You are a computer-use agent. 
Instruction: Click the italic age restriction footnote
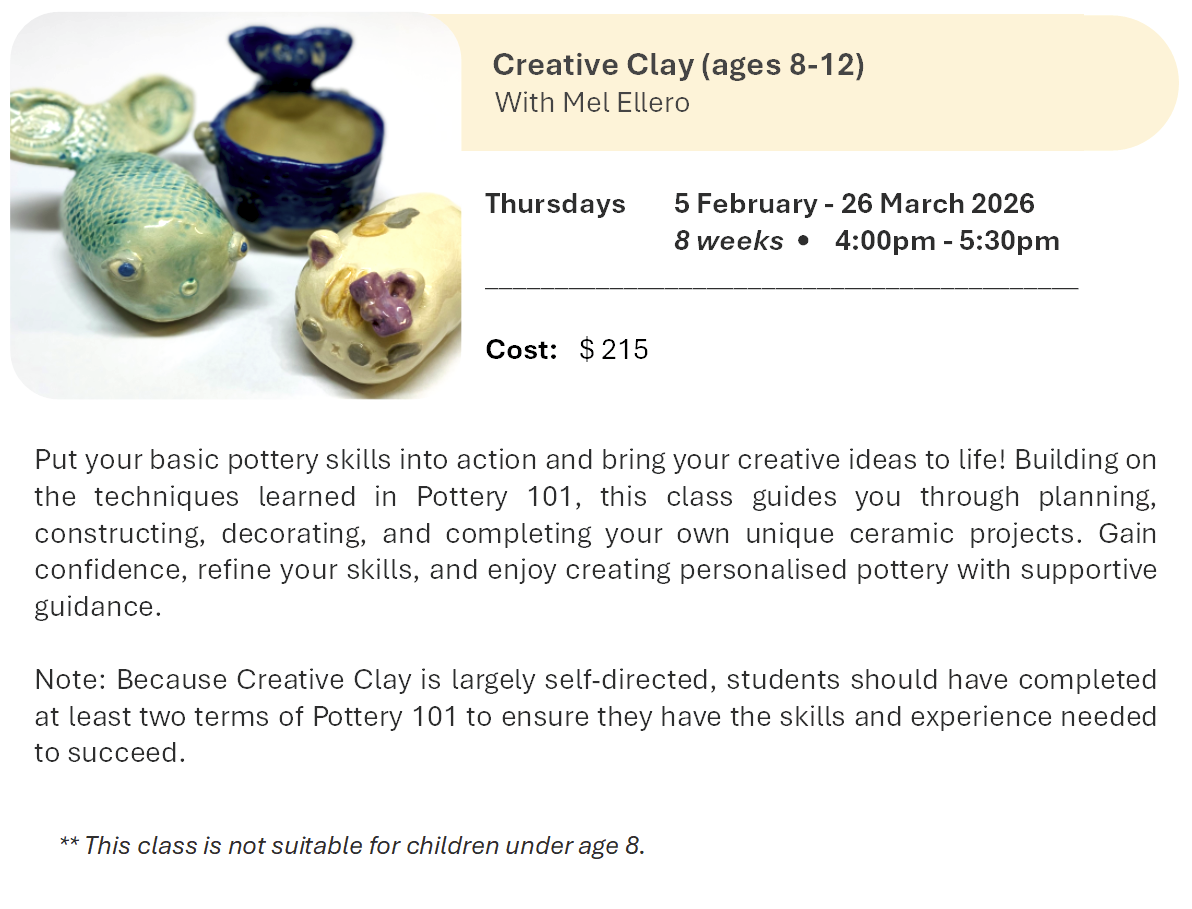click(x=352, y=845)
